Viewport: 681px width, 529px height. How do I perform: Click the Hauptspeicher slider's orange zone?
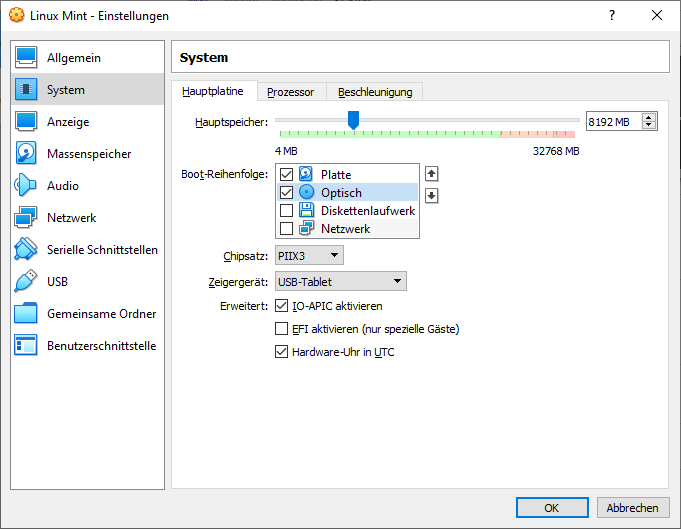[x=527, y=134]
